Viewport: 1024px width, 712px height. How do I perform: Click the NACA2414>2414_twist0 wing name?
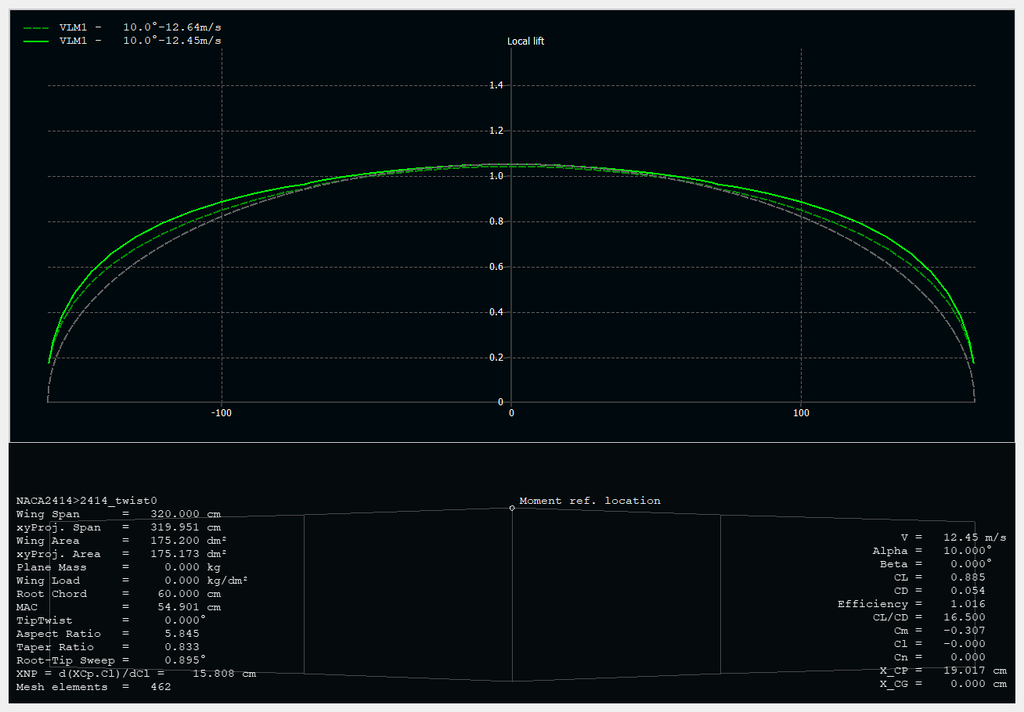tap(86, 500)
